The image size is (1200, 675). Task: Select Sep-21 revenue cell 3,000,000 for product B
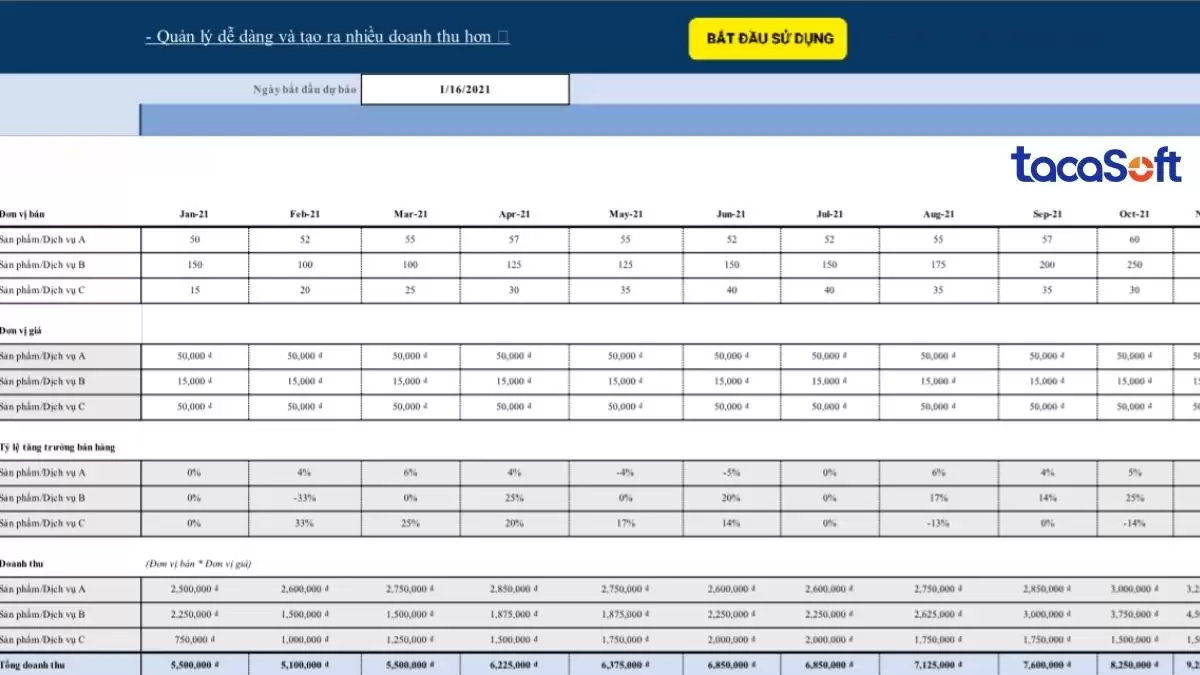coord(1048,615)
